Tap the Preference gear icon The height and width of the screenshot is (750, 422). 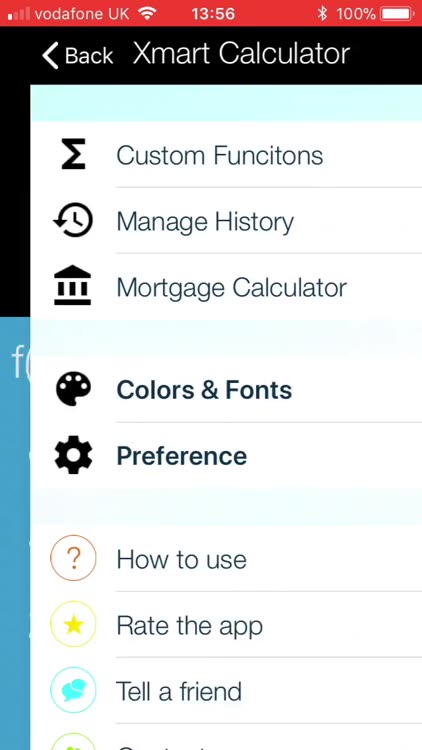tap(73, 455)
